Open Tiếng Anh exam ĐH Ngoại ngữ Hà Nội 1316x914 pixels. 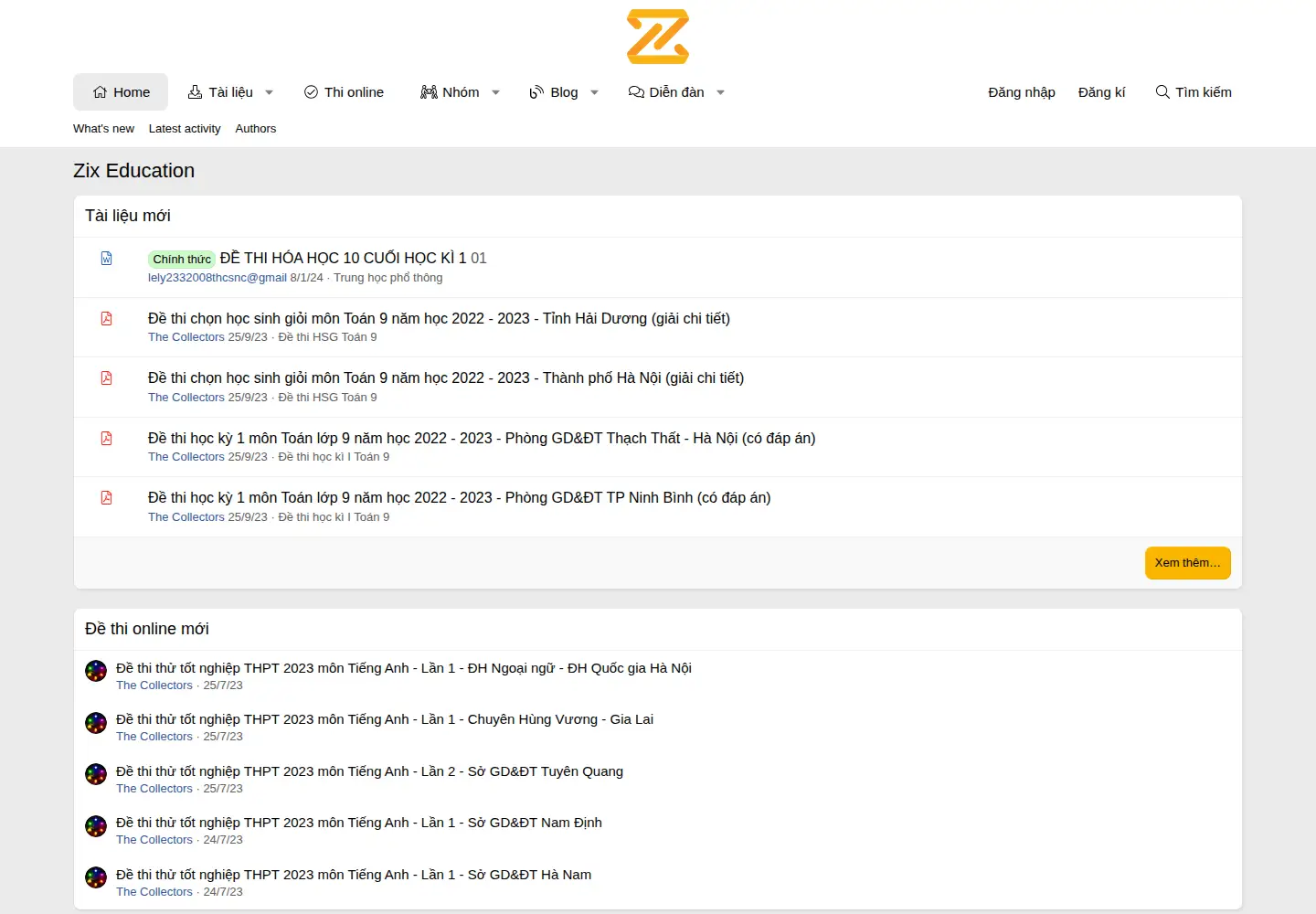[x=404, y=668]
